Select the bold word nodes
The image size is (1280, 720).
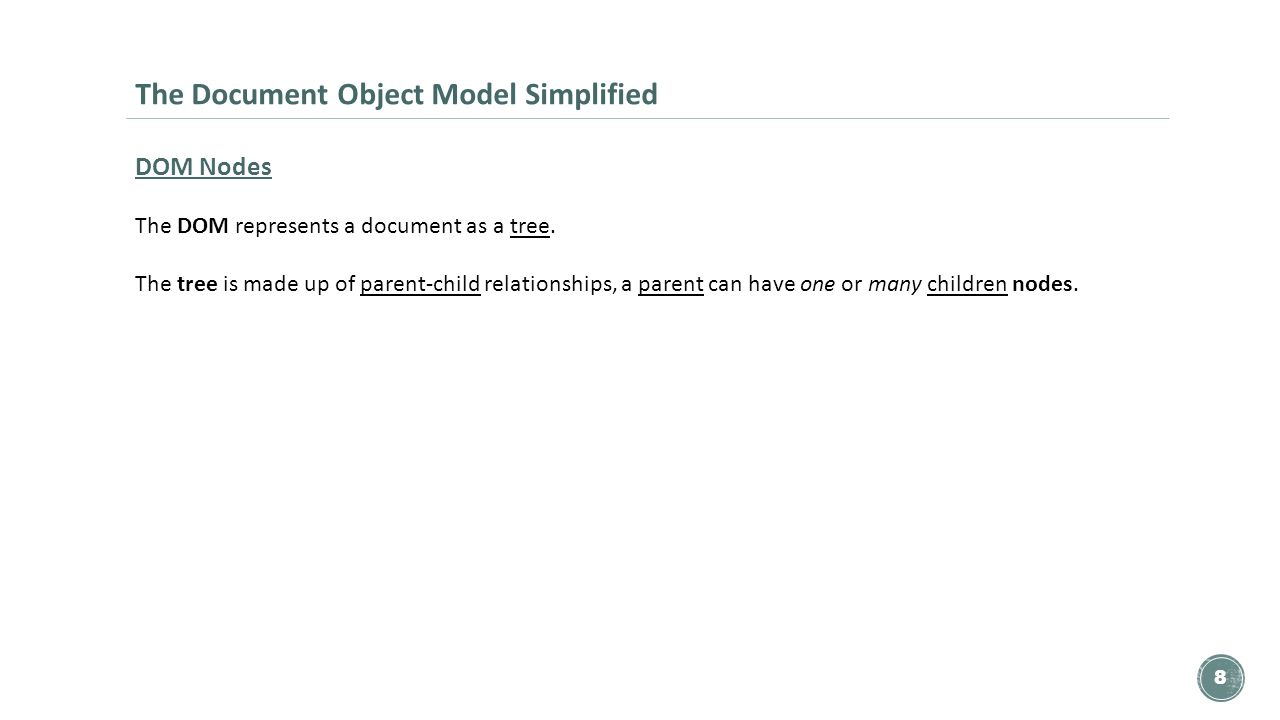[x=1042, y=284]
